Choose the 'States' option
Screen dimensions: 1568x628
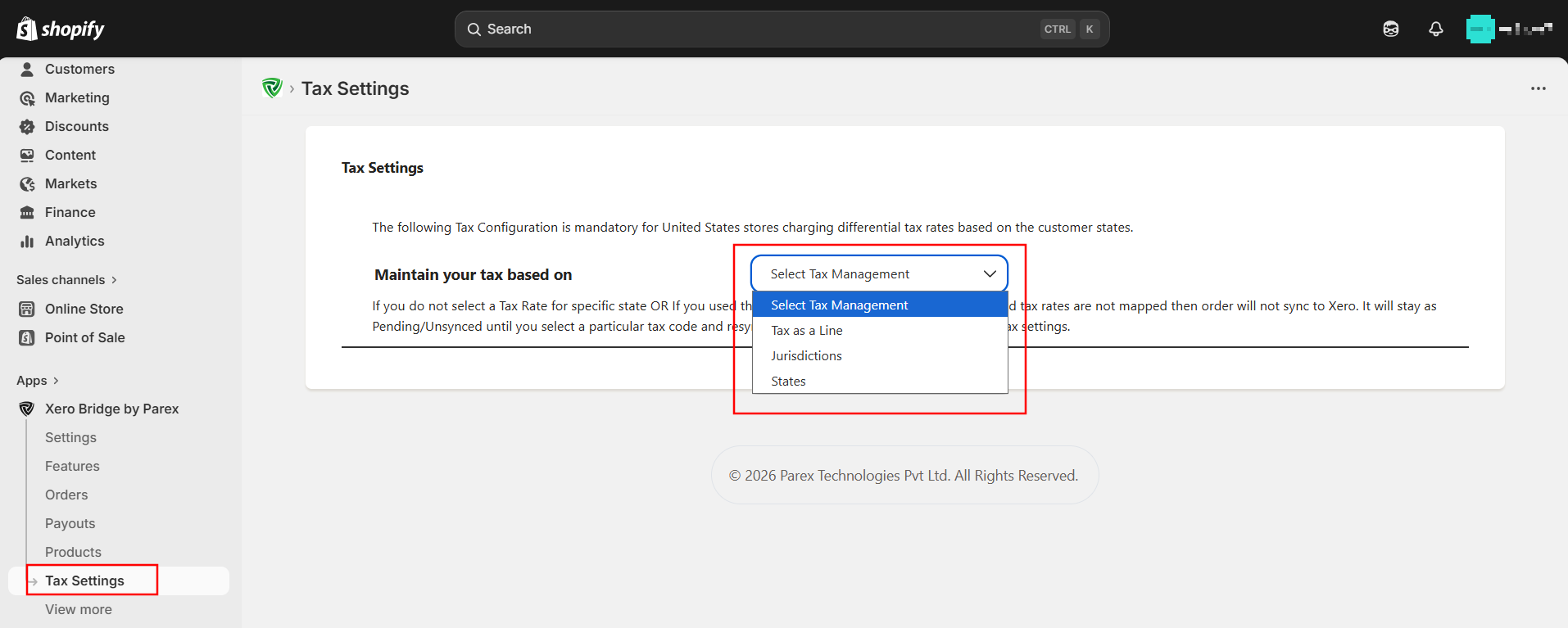tap(788, 382)
